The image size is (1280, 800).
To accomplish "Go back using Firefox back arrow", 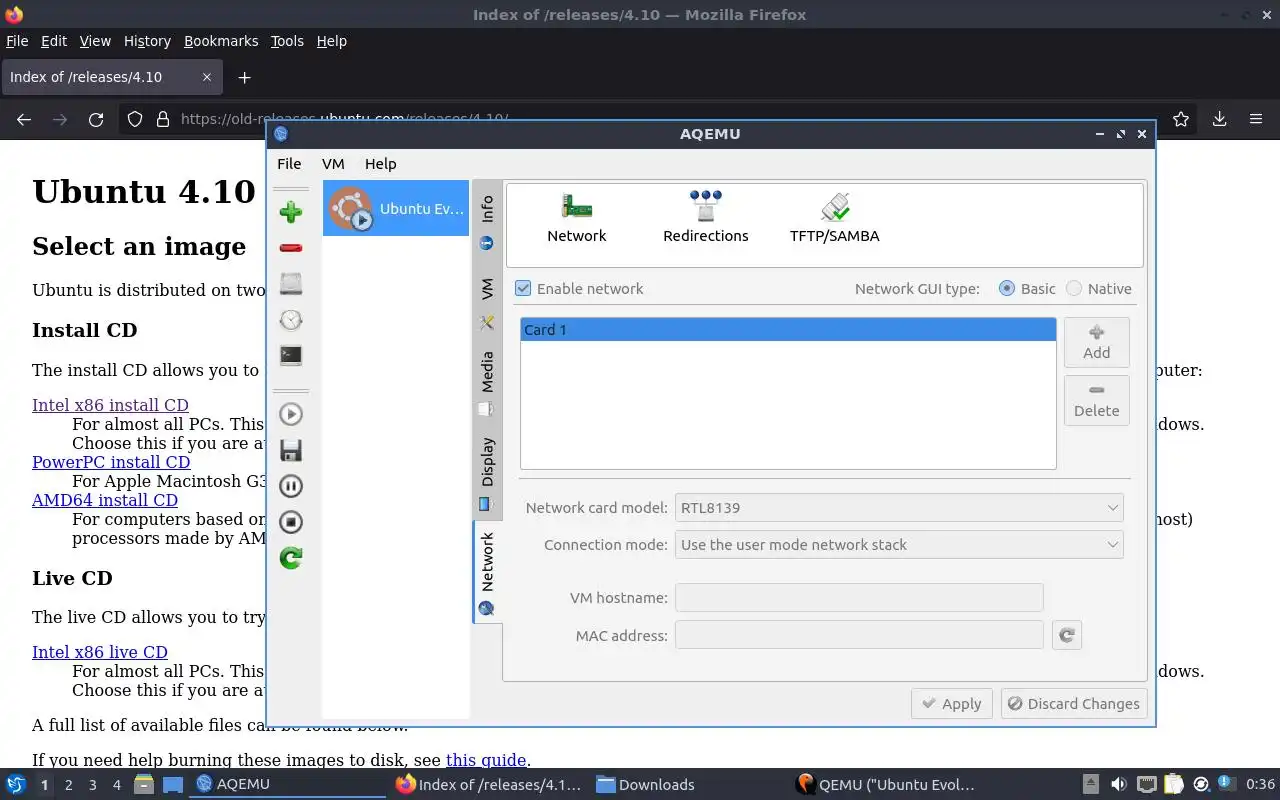I will click(24, 119).
